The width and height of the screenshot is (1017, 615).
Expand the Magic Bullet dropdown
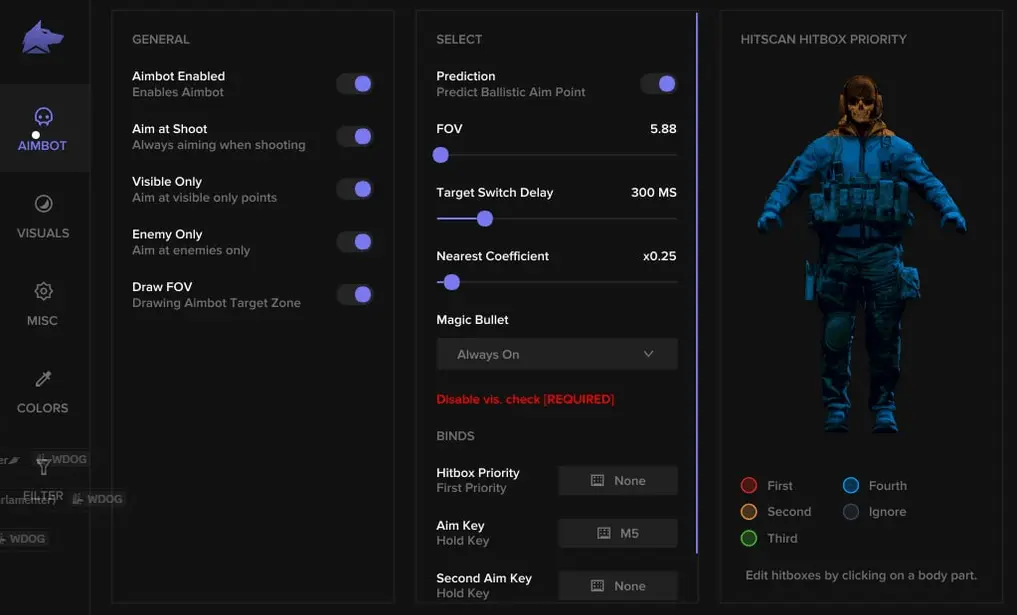coord(556,354)
